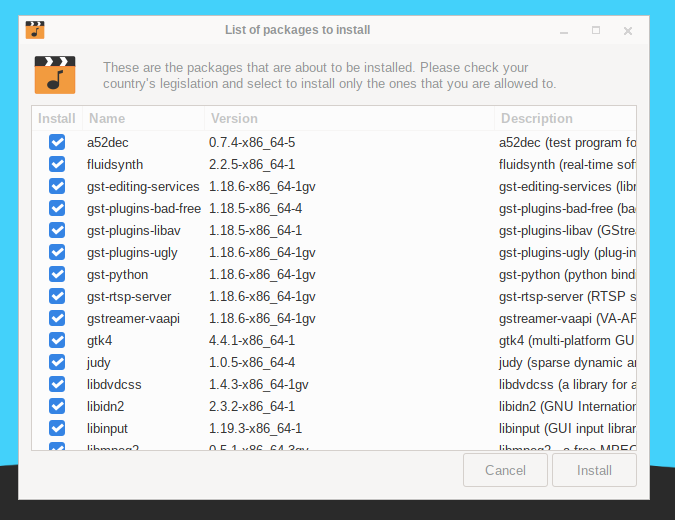
Task: Uncheck the a52dec package checkbox
Action: [57, 142]
